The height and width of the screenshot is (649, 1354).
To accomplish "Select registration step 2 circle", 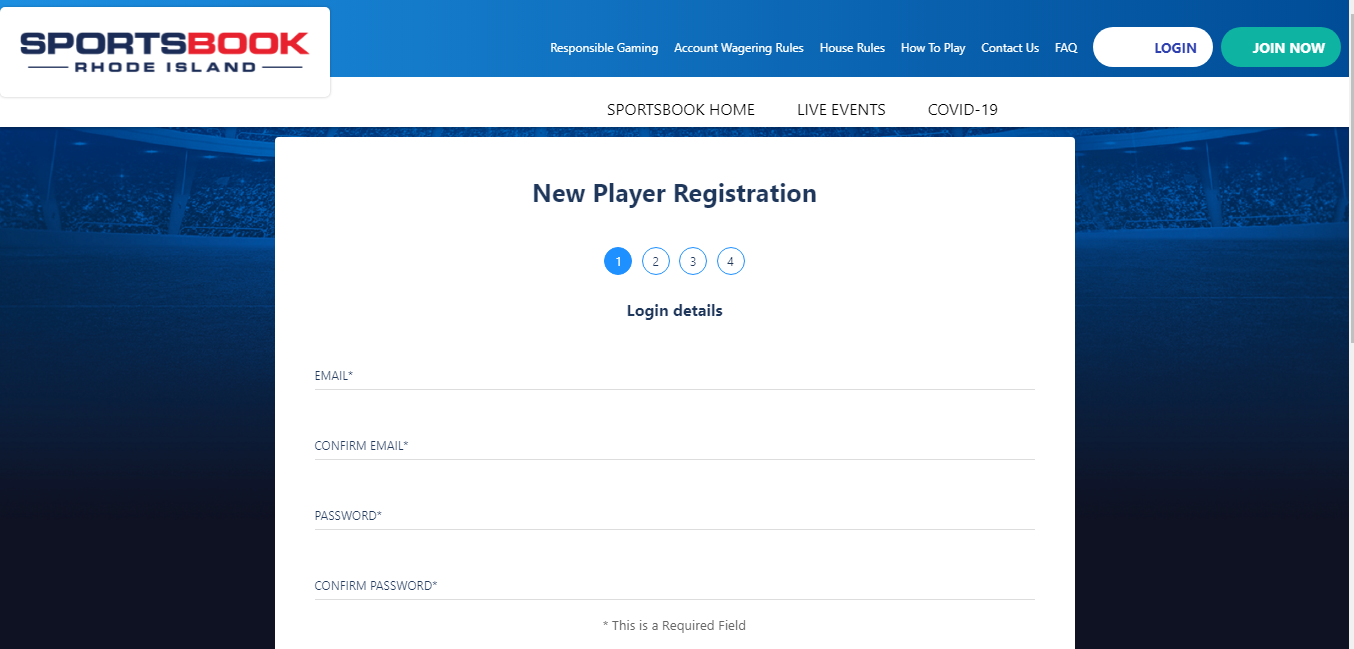I will 655,261.
